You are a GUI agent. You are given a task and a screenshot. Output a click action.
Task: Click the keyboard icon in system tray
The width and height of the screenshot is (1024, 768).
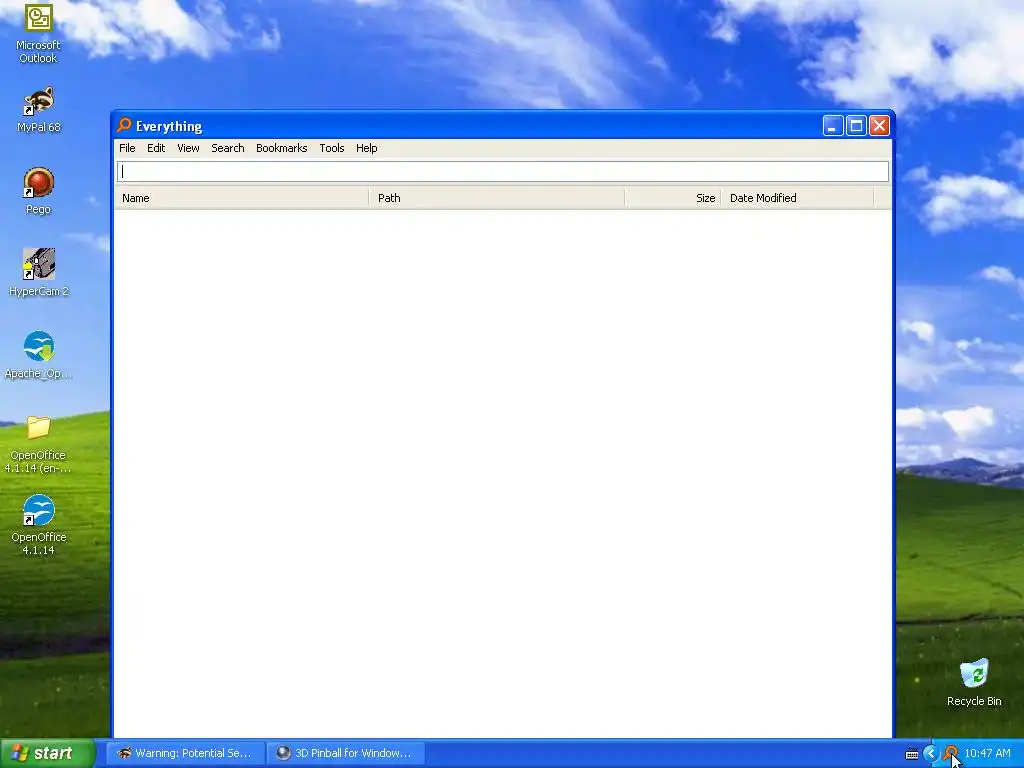tap(912, 754)
